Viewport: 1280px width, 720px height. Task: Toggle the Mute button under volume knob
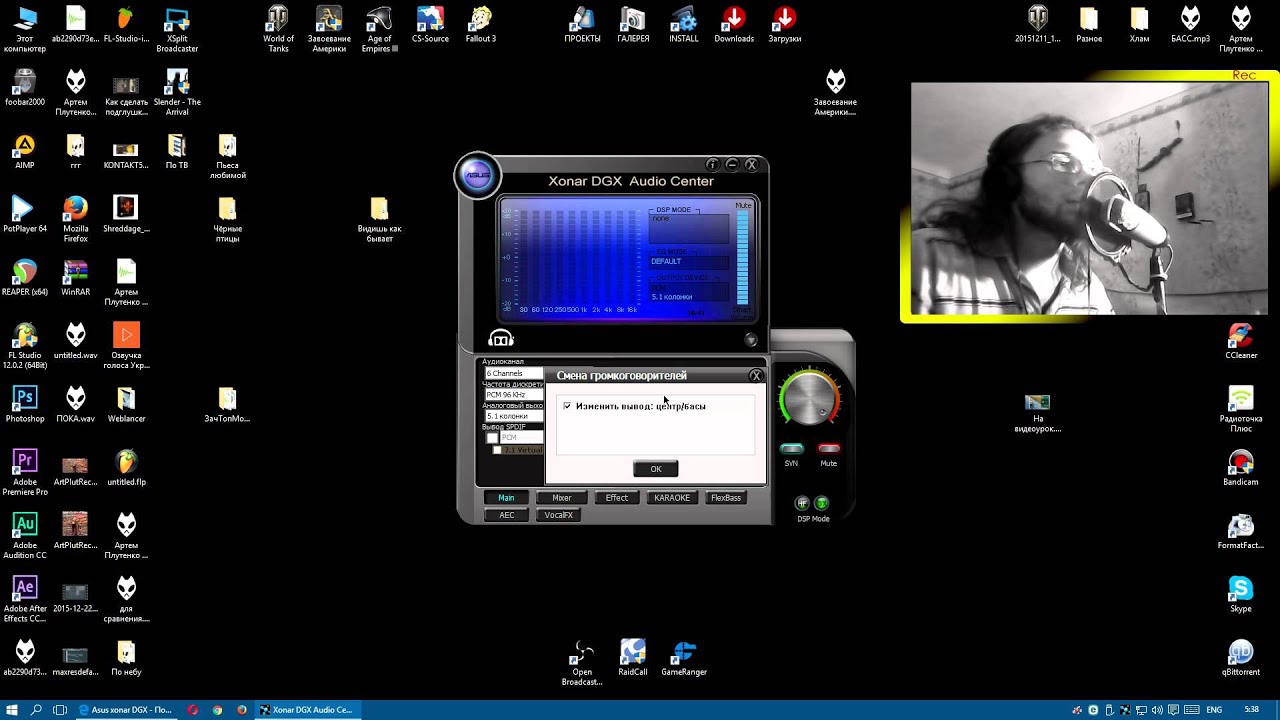(x=828, y=449)
